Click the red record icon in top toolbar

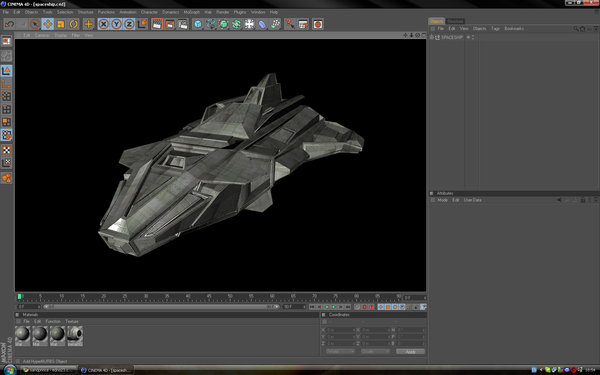click(x=318, y=24)
